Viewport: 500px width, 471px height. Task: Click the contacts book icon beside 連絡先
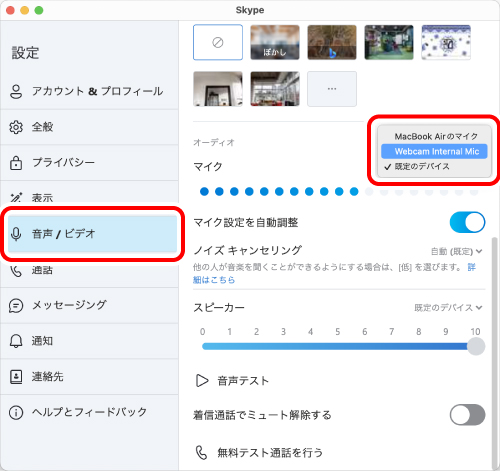click(16, 377)
